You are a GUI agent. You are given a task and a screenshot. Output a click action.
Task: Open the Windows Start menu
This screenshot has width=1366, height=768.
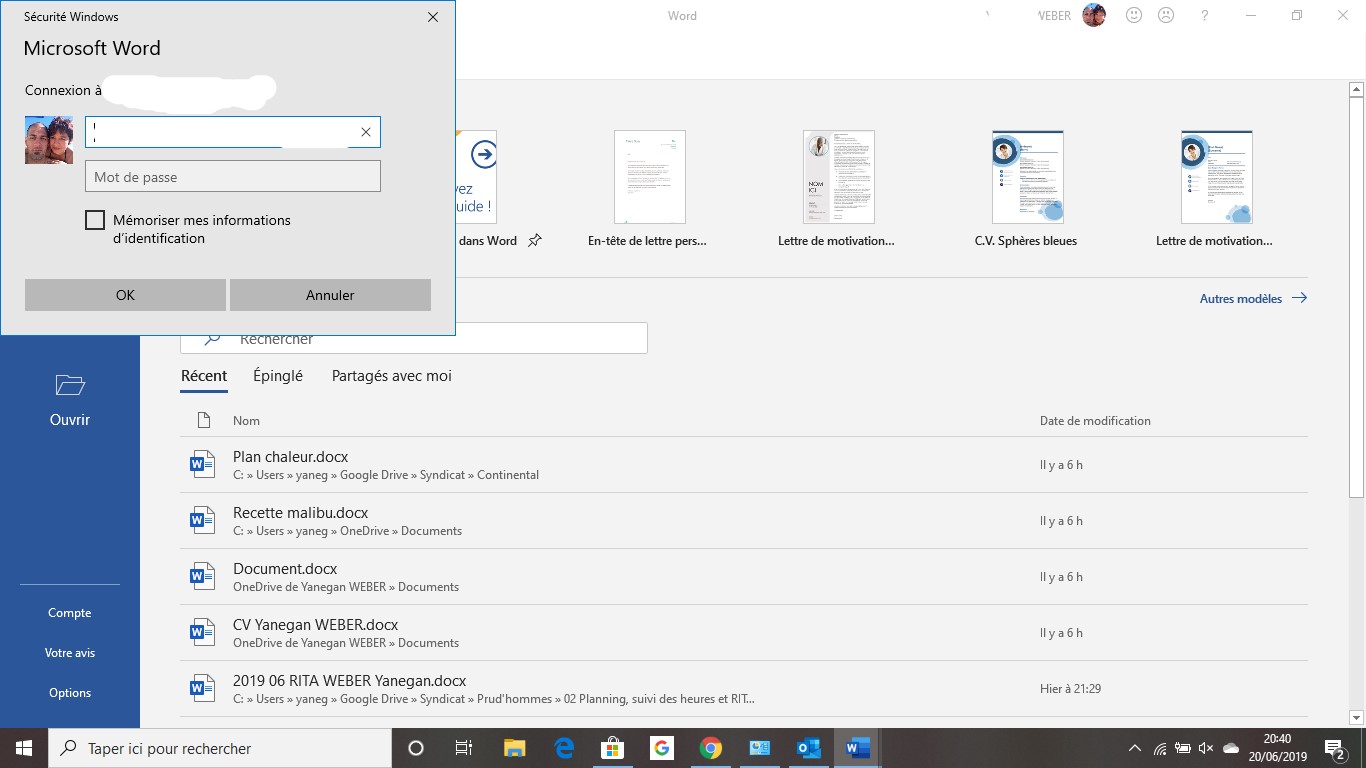pos(24,748)
